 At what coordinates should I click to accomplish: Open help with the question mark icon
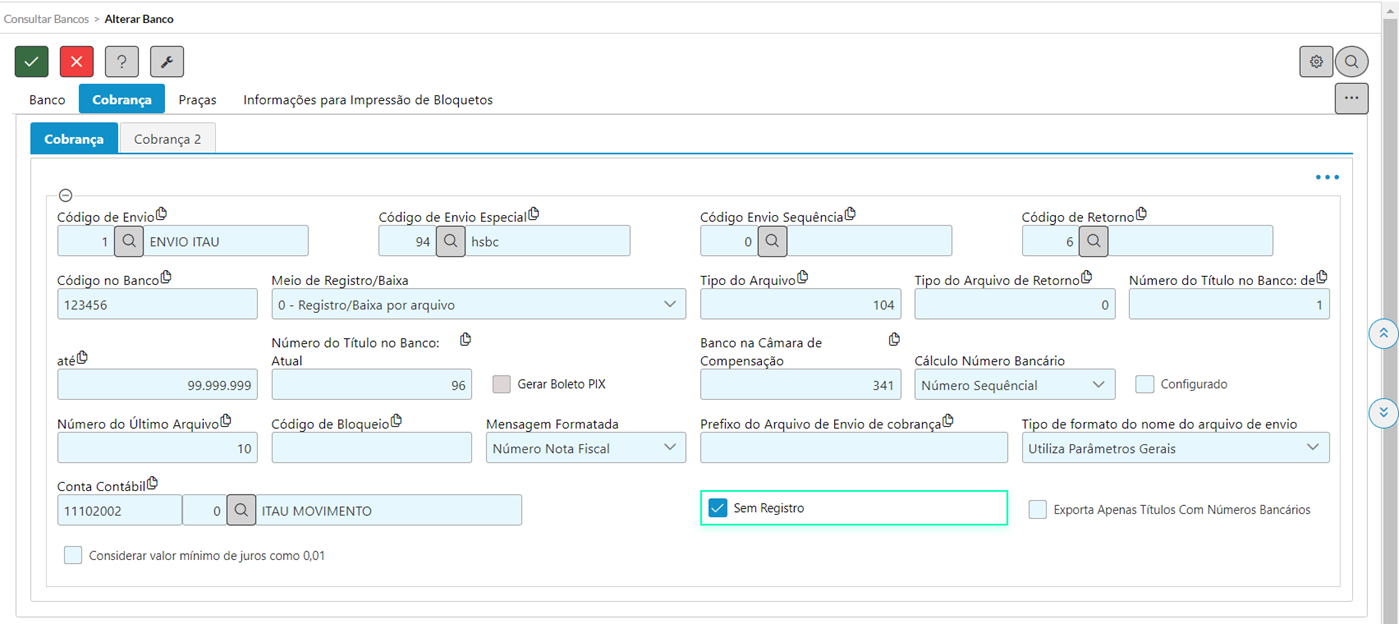coord(122,62)
